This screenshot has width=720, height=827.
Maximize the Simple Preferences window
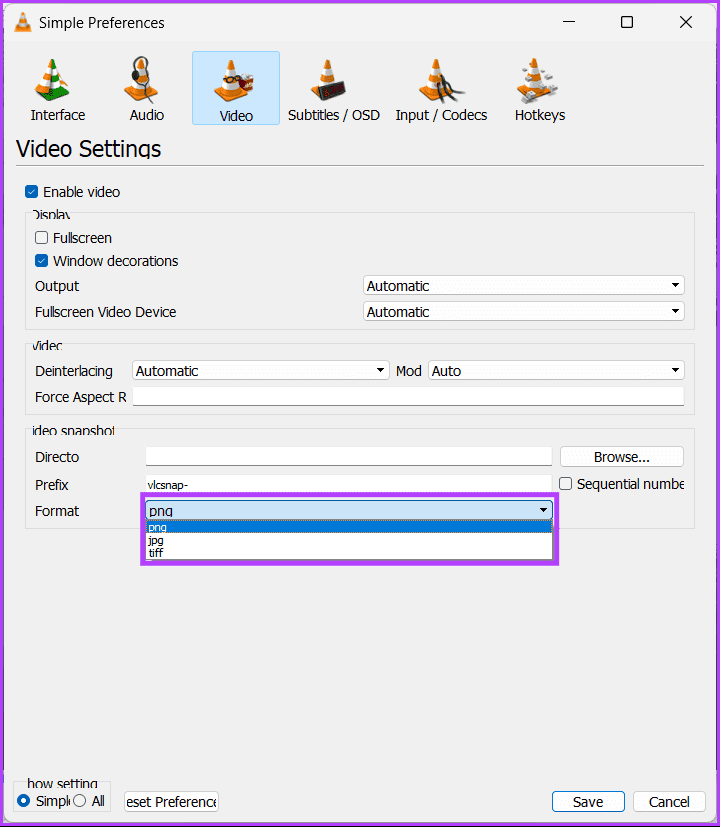[627, 22]
